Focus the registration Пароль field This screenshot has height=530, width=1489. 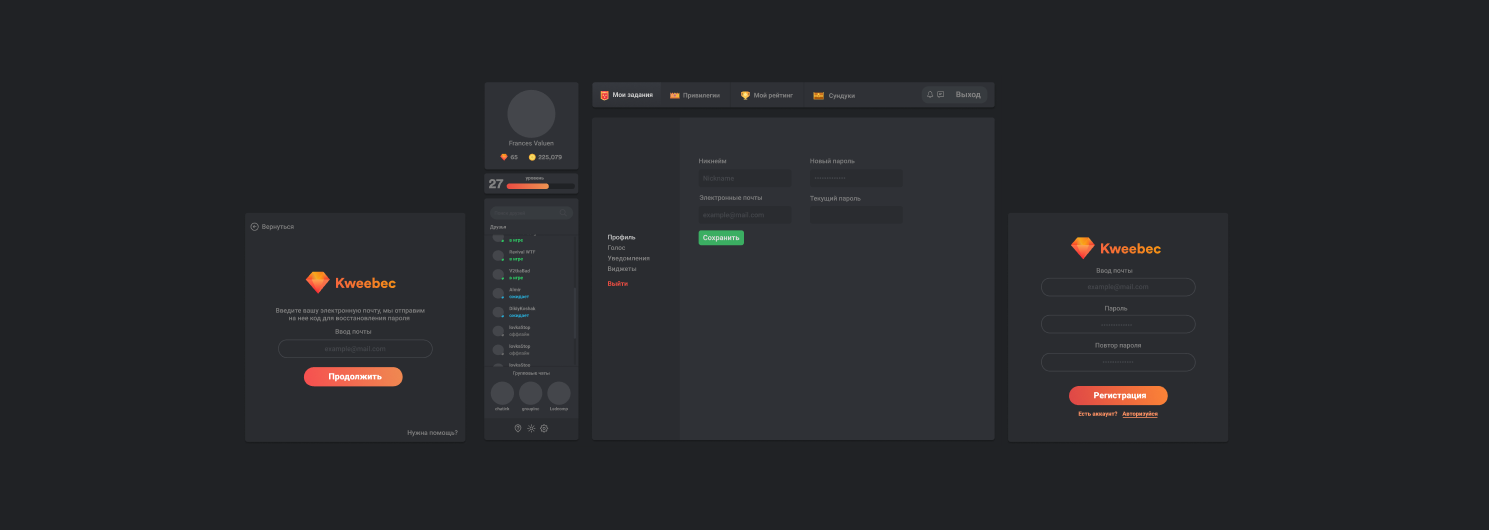(x=1118, y=324)
